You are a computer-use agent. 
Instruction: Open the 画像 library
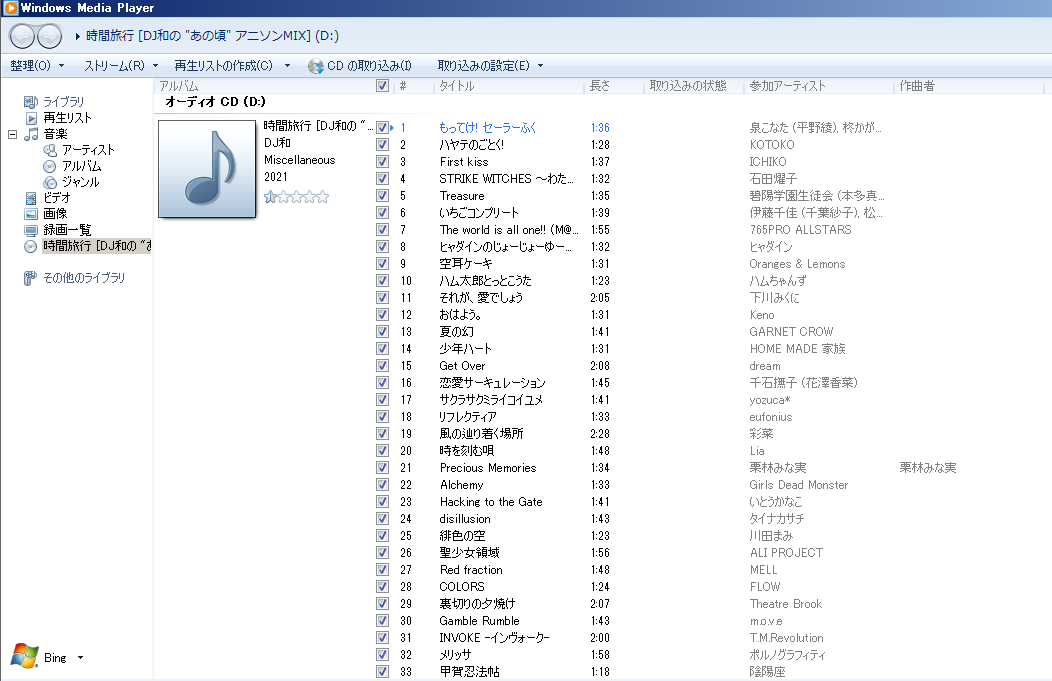point(55,214)
